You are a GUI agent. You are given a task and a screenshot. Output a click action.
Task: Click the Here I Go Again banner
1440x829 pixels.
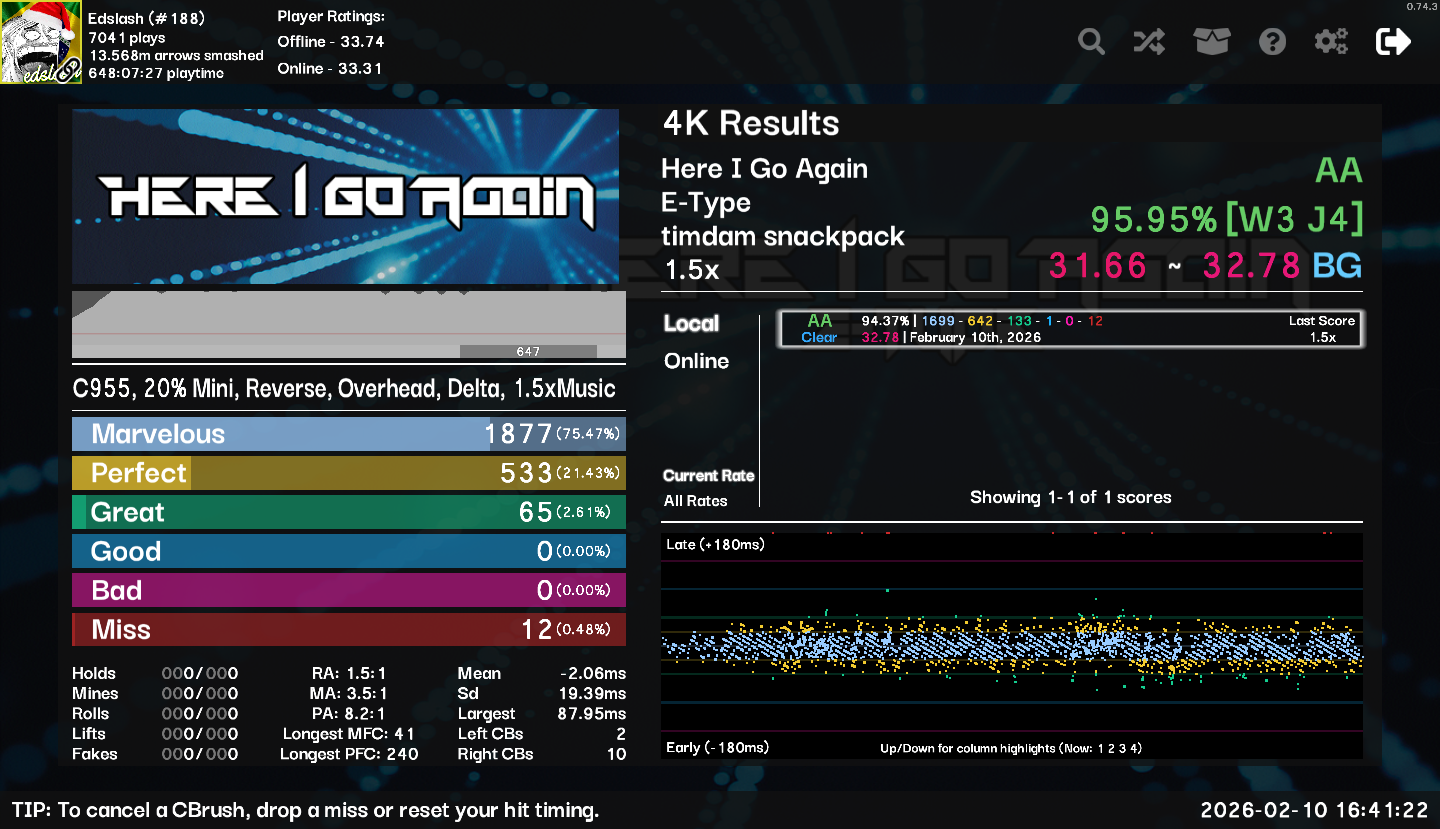[x=345, y=196]
